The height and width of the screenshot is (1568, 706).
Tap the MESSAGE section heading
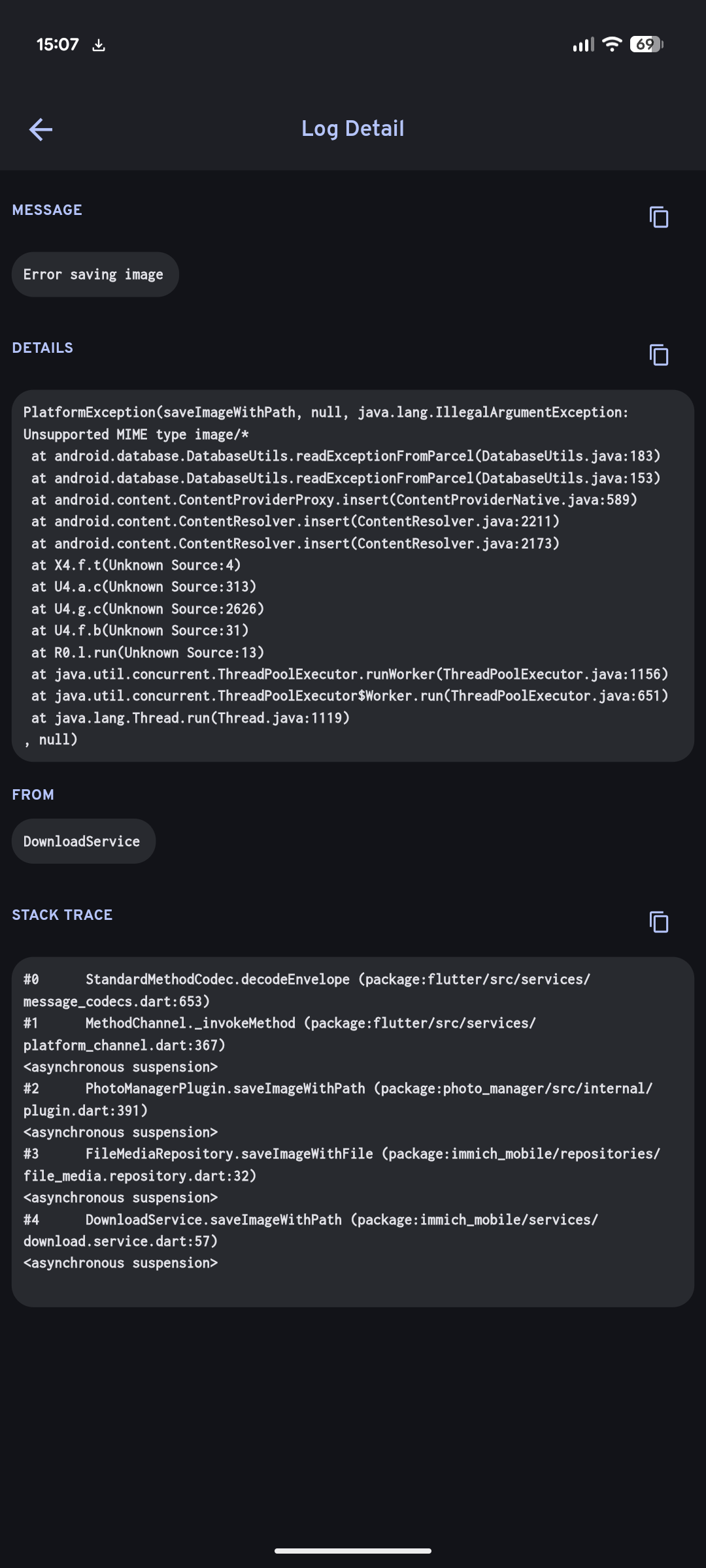coord(47,210)
